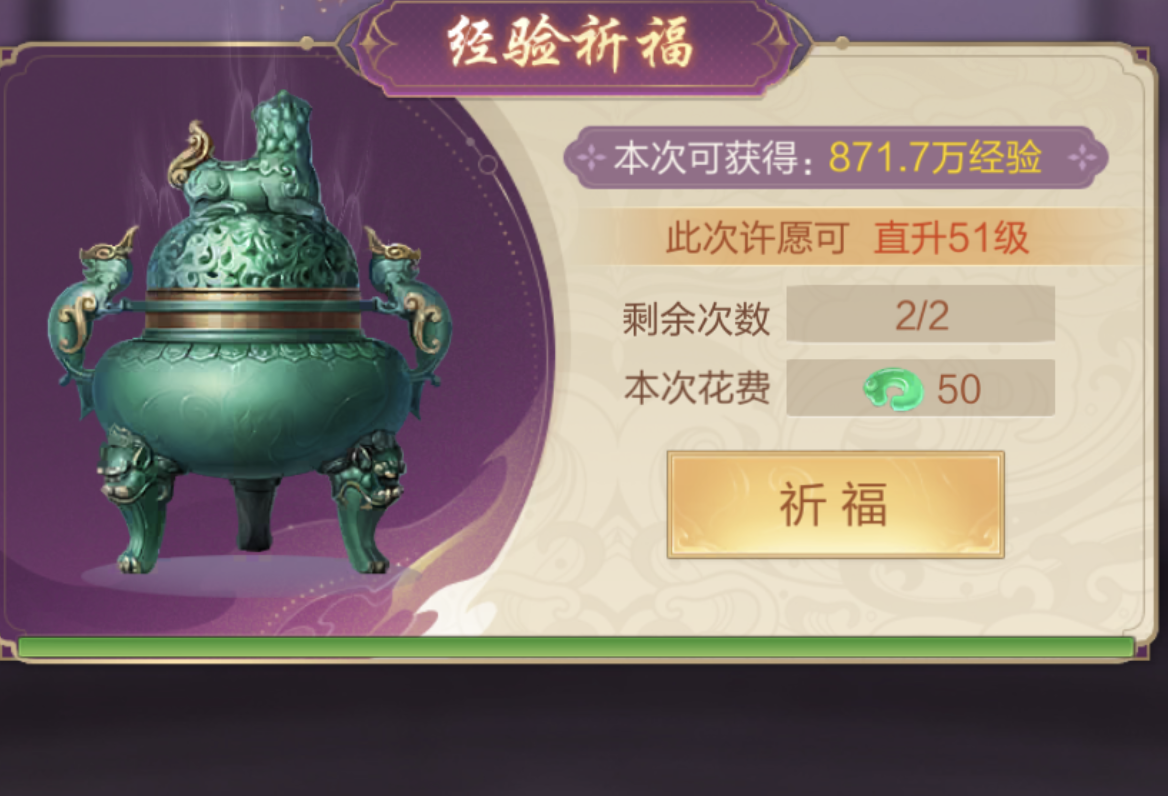Click the golden 祈福 button
The height and width of the screenshot is (796, 1168).
click(x=835, y=504)
